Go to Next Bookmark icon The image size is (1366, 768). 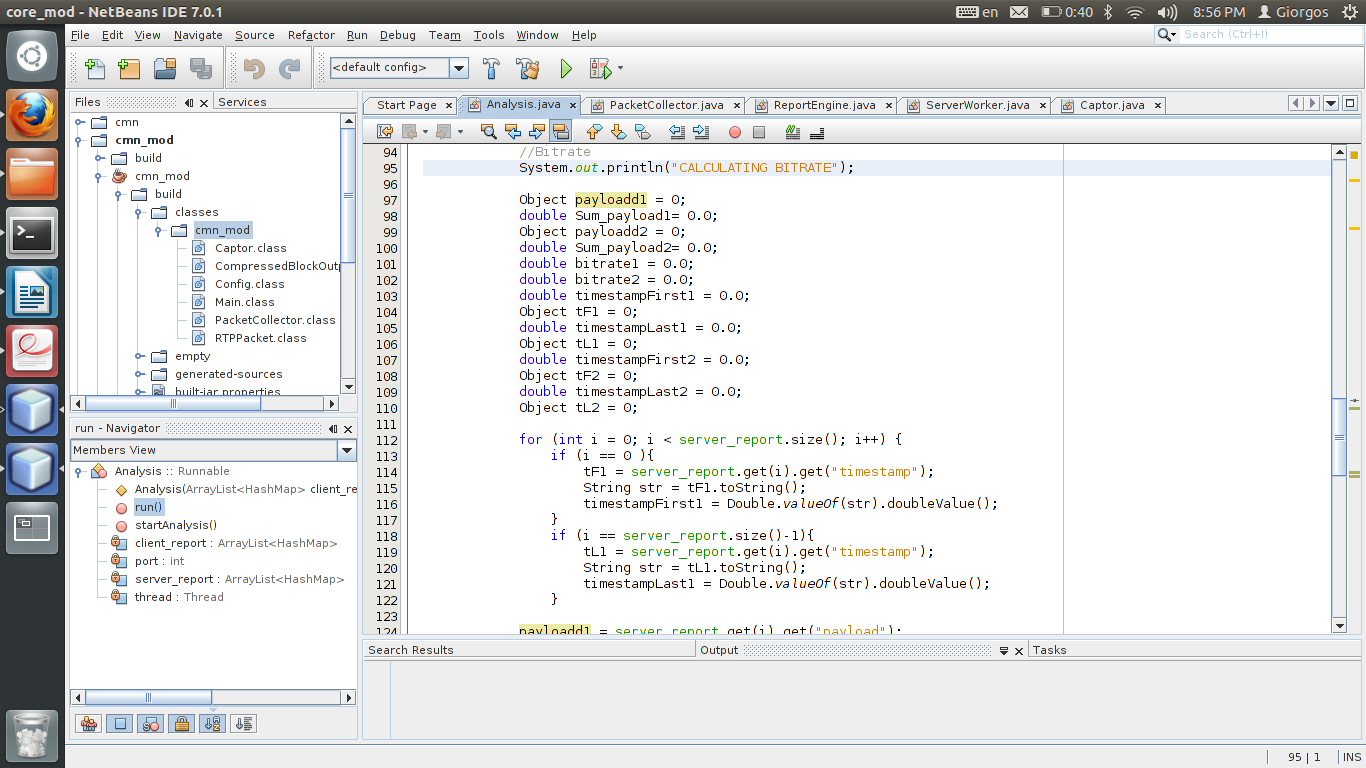coord(618,131)
